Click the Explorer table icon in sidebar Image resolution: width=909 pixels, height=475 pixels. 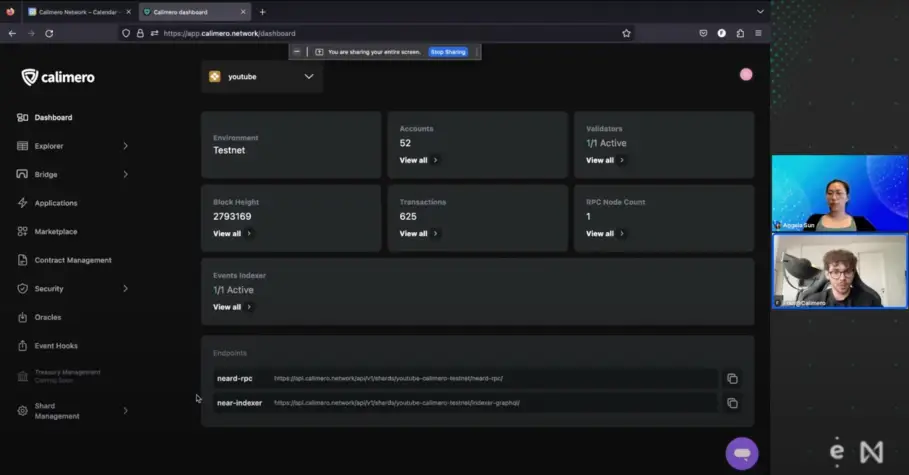pos(22,146)
